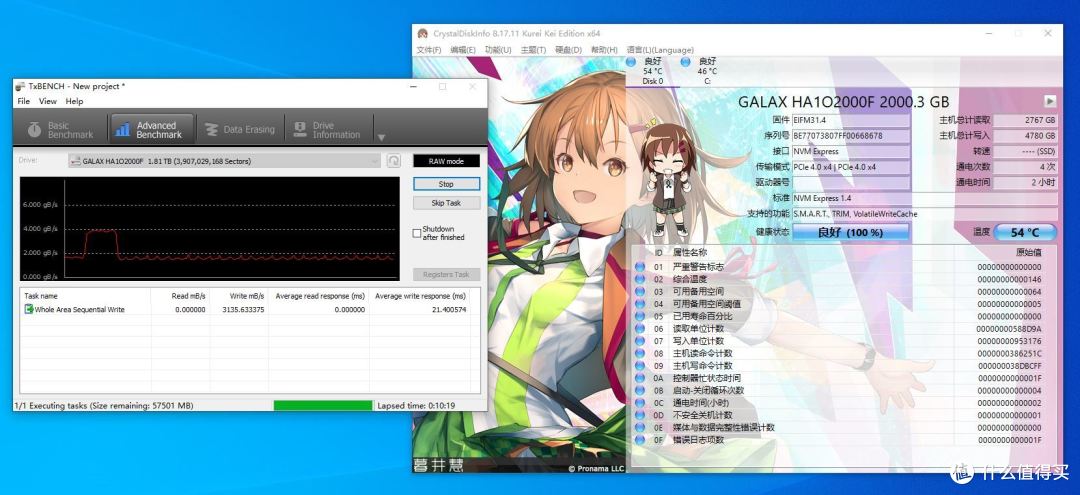The image size is (1080, 495).
Task: Select the 主机读命令计数 attribute row
Action: [843, 354]
